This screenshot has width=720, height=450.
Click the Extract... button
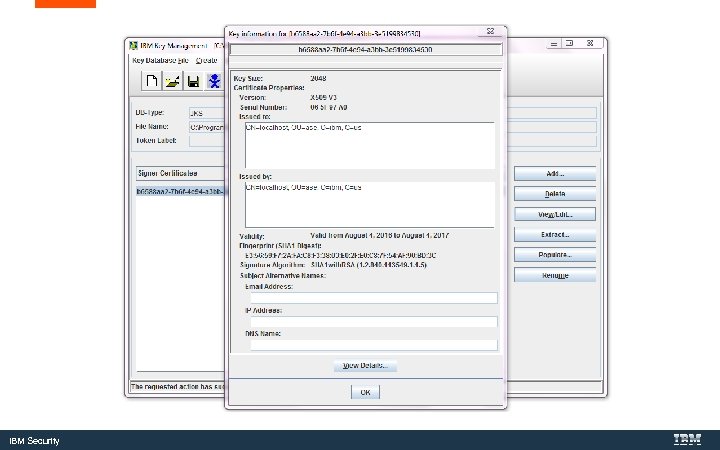[555, 234]
